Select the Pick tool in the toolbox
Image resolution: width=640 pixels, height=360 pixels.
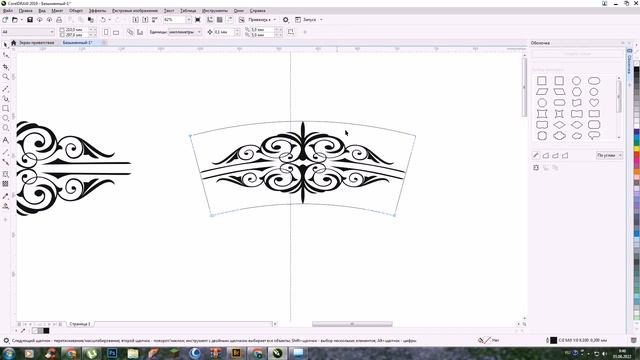click(5, 45)
